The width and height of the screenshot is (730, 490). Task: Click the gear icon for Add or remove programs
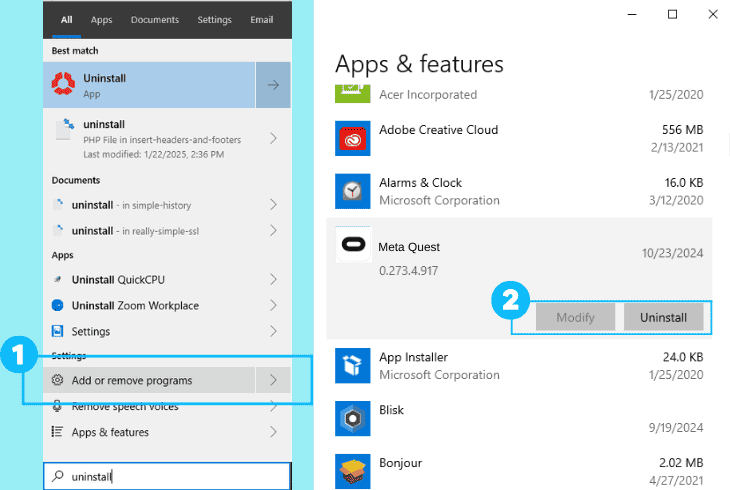(x=57, y=380)
